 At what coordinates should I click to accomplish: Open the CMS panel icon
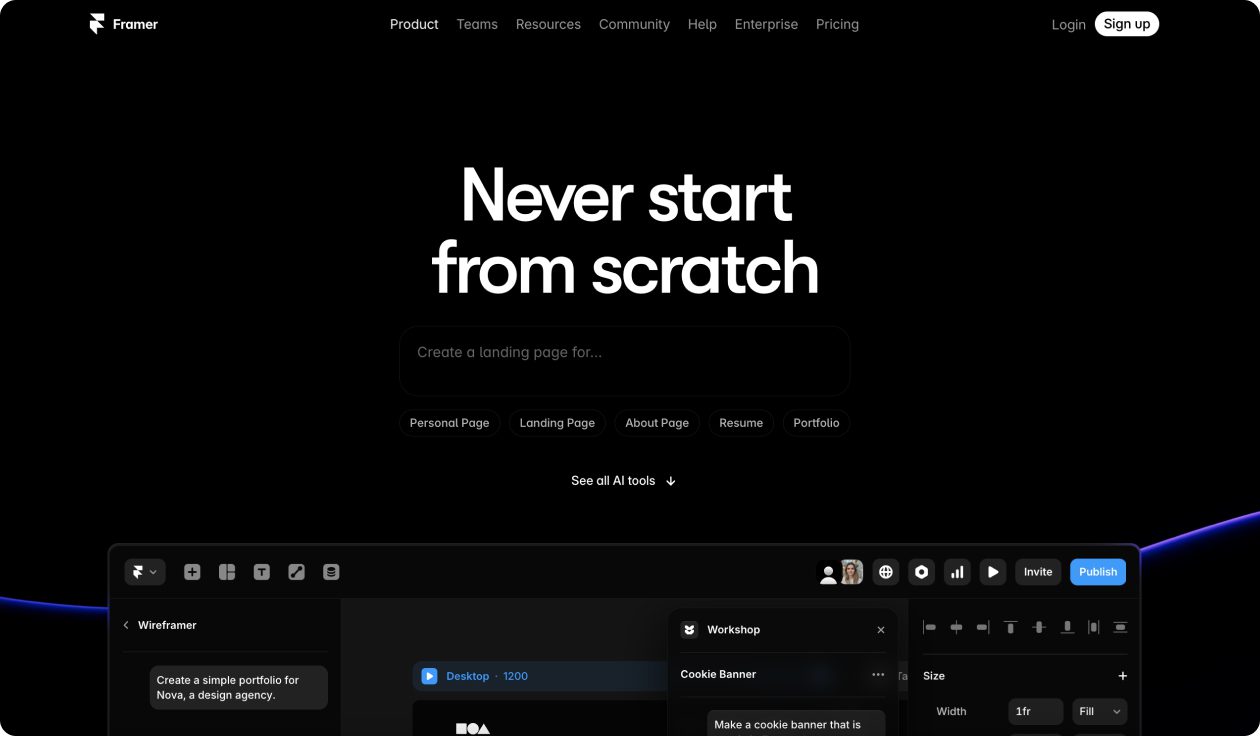coord(331,571)
